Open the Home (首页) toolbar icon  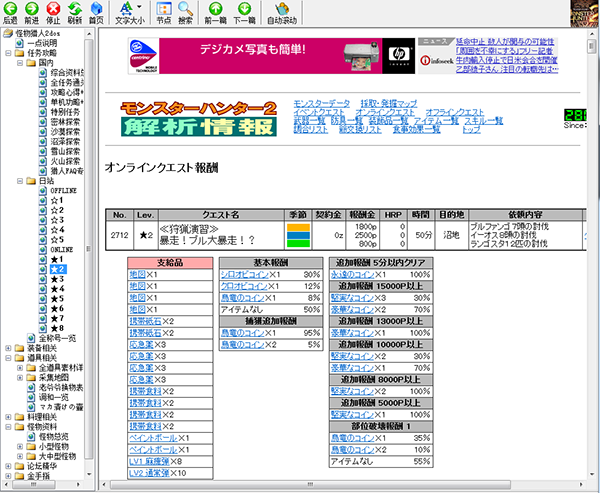(x=96, y=8)
